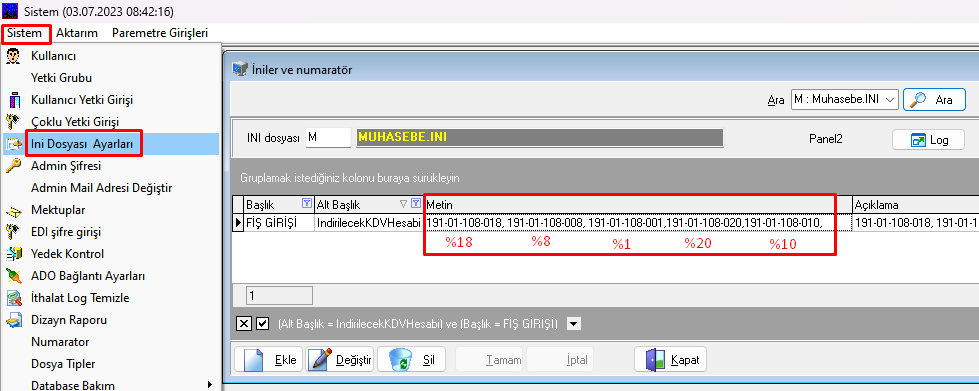Click Çoklu Yetki Girişi icon
The height and width of the screenshot is (391, 979).
(13, 122)
